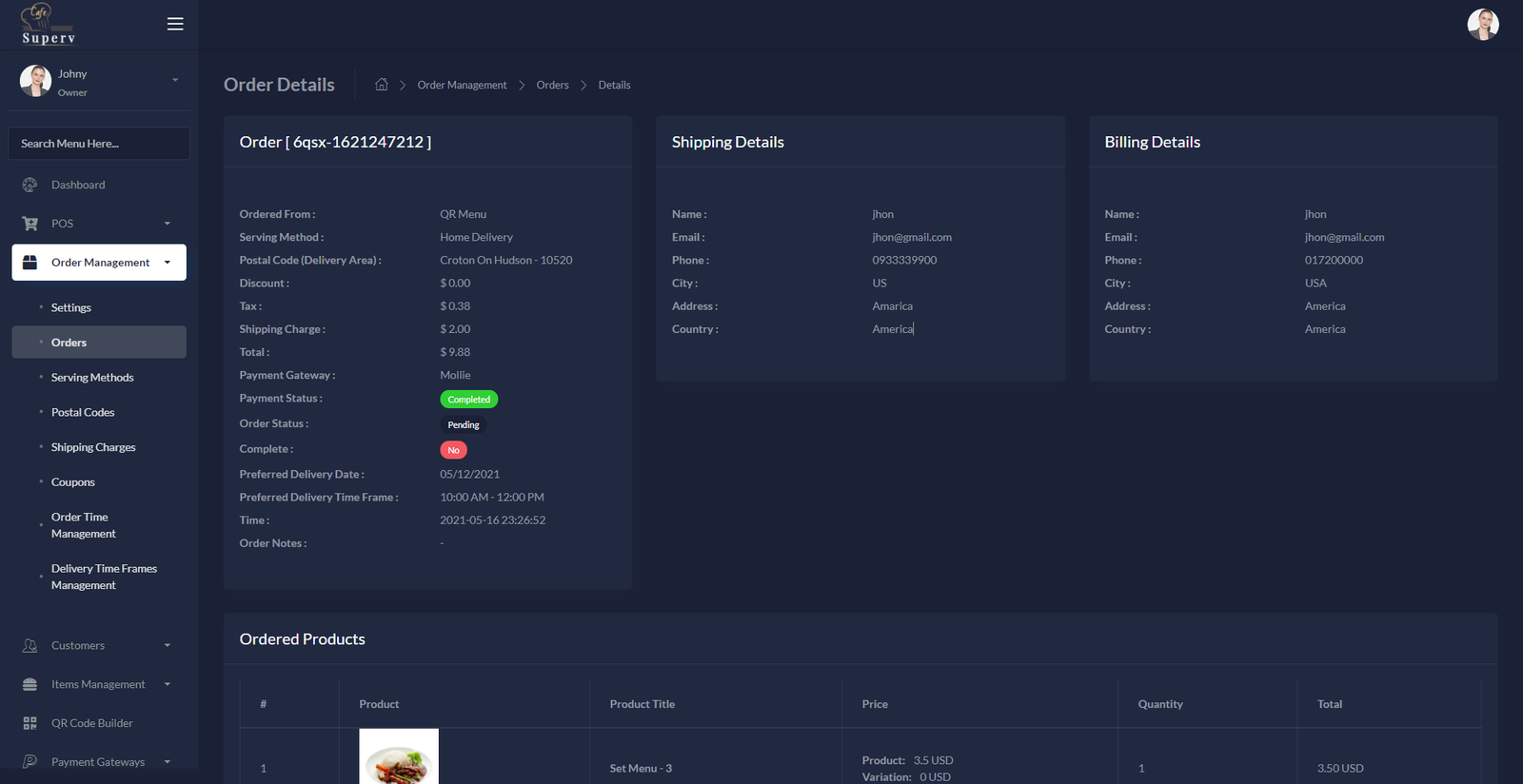The image size is (1523, 784).
Task: Click the Set Menu product thumbnail
Action: point(399,757)
